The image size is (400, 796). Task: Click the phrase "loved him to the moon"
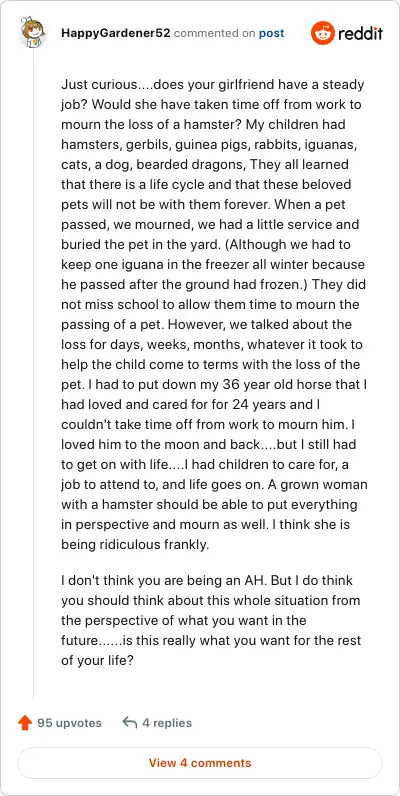(x=132, y=444)
